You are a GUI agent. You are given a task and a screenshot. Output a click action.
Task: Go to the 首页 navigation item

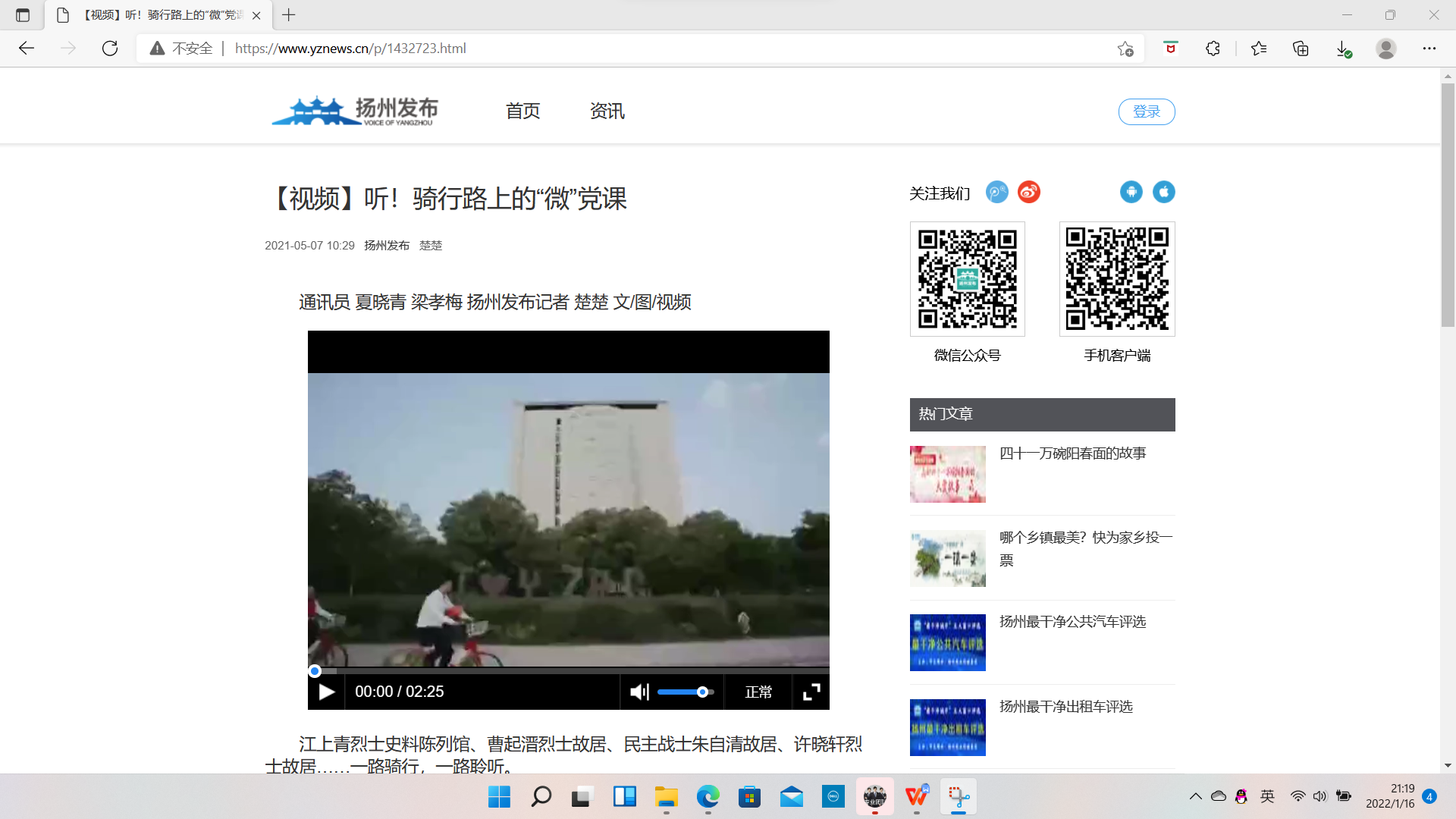click(x=522, y=111)
